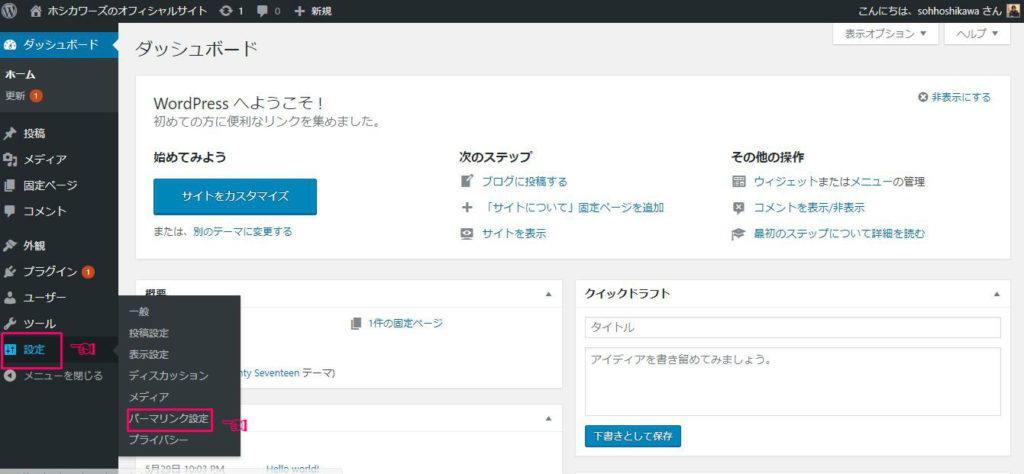The height and width of the screenshot is (474, 1024).
Task: Click the 投稿 pushpin icon
Action: (10, 134)
